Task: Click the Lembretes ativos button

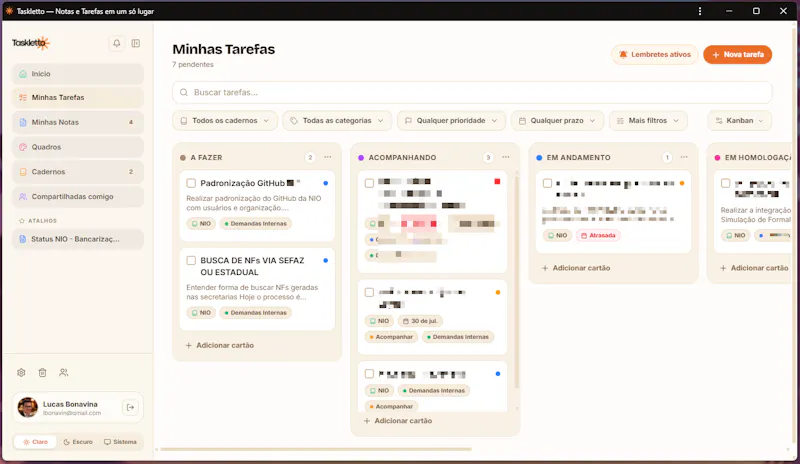Action: click(655, 55)
